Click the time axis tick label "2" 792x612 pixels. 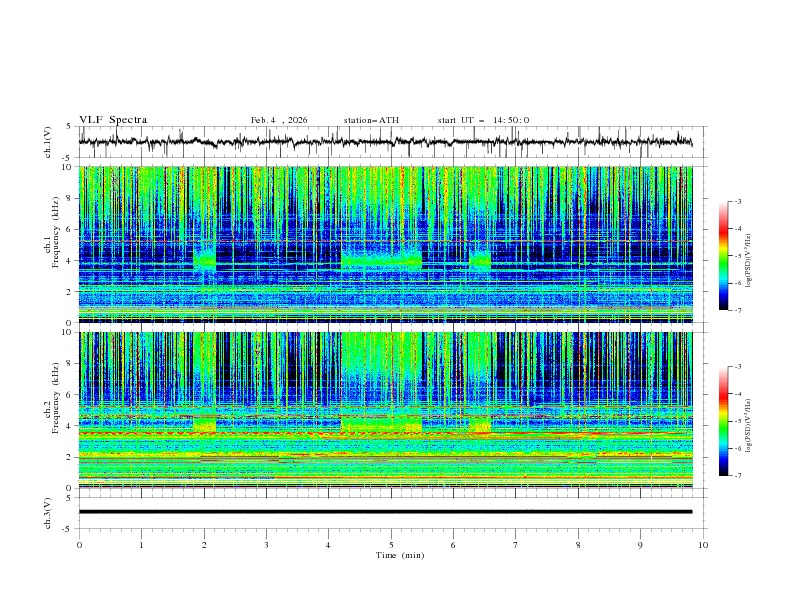pyautogui.click(x=204, y=545)
